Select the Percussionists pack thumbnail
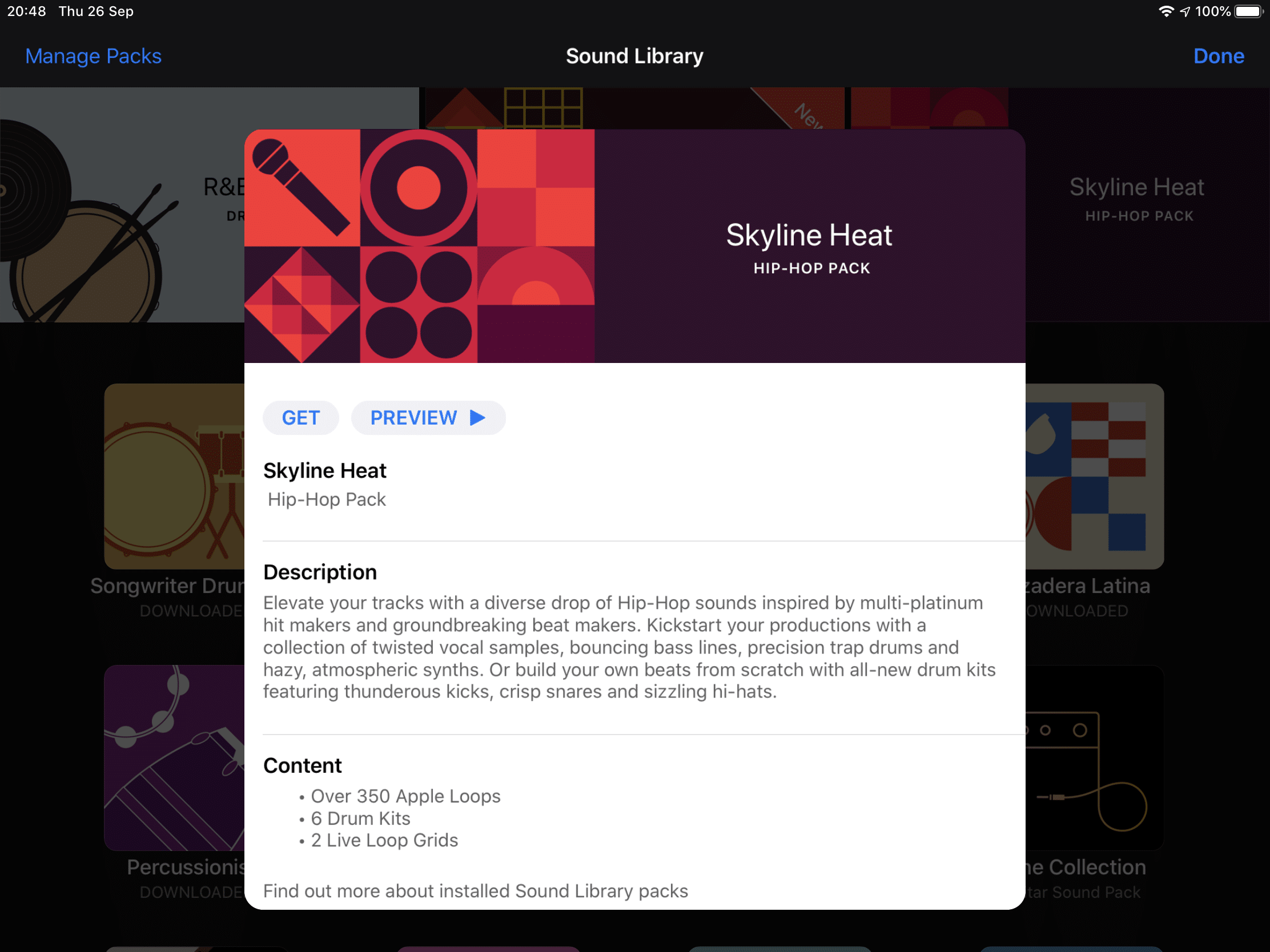The height and width of the screenshot is (952, 1270). pyautogui.click(x=175, y=757)
